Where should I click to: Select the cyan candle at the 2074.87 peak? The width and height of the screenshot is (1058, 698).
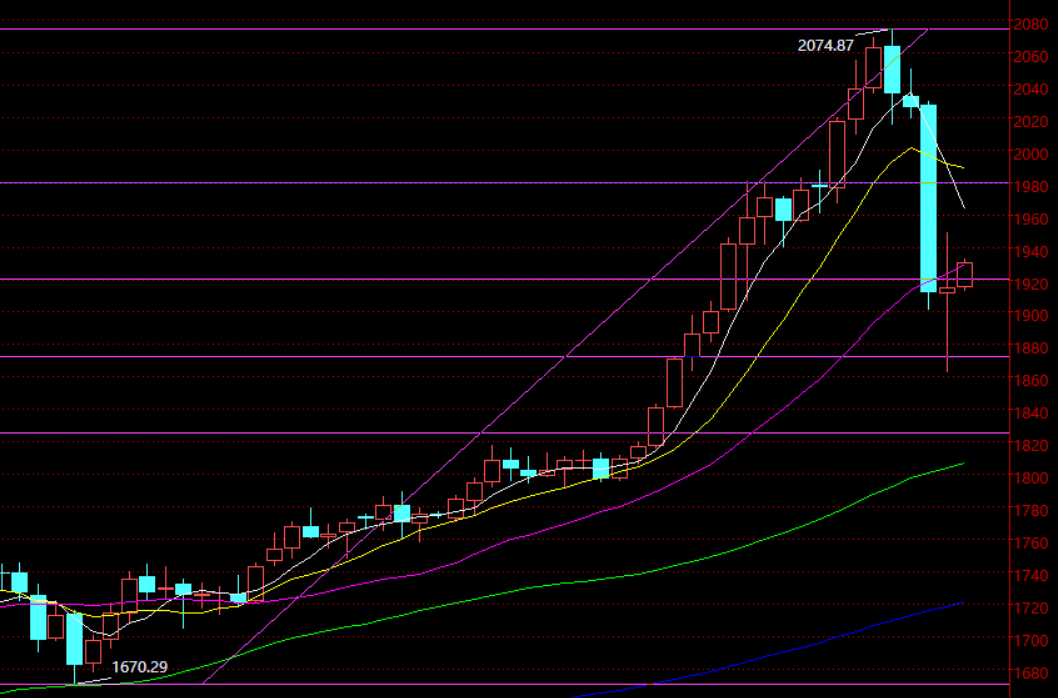pyautogui.click(x=892, y=70)
